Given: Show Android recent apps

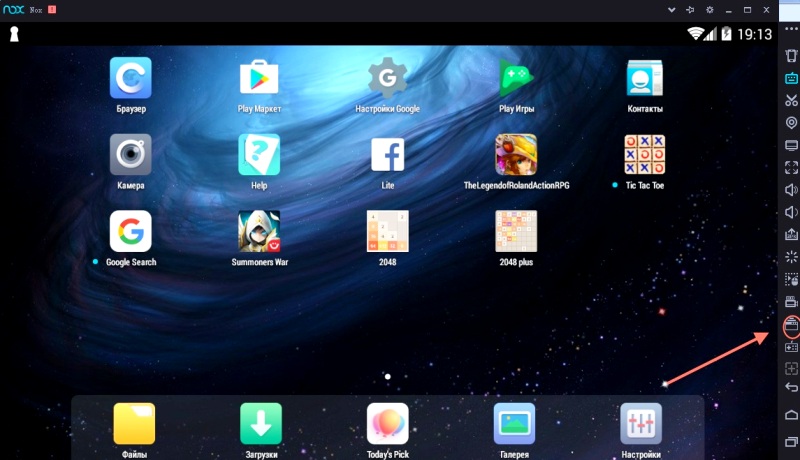Looking at the screenshot, I should 791,442.
